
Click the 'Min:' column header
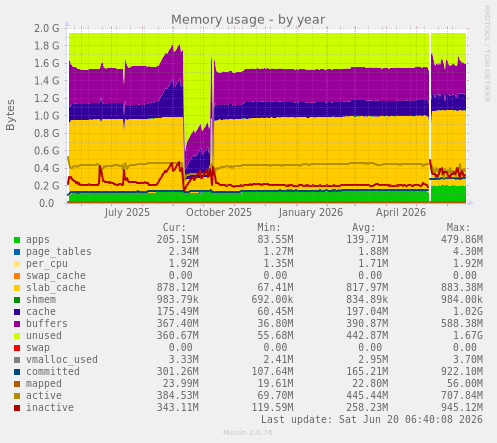coord(269,228)
